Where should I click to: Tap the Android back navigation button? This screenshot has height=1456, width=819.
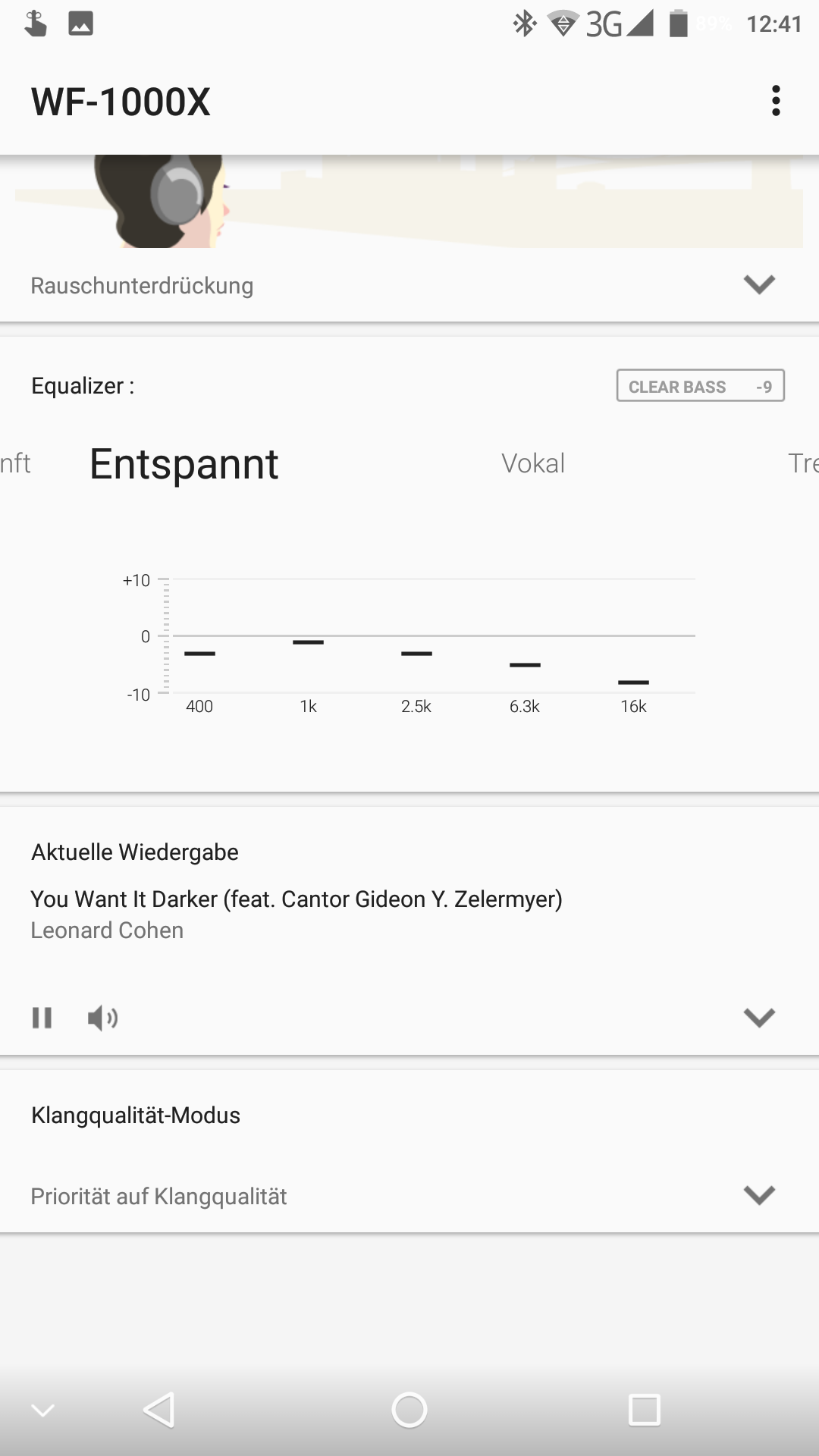[x=159, y=1410]
